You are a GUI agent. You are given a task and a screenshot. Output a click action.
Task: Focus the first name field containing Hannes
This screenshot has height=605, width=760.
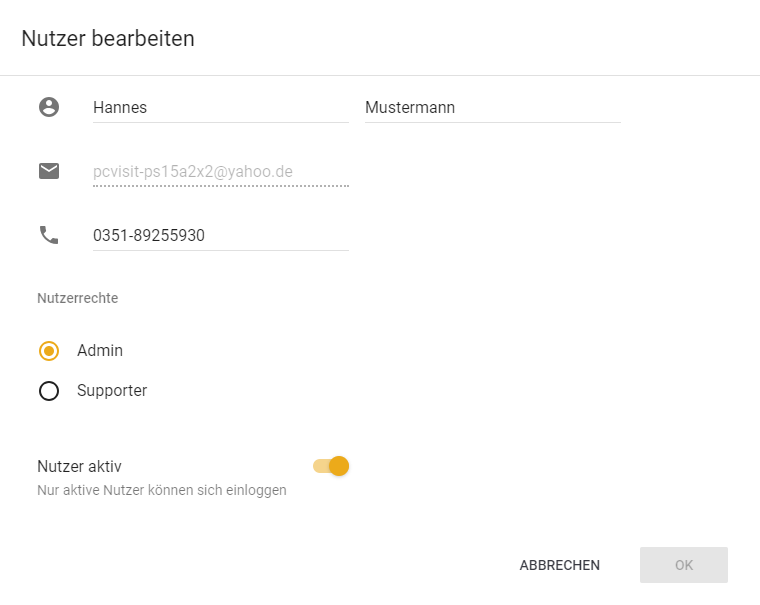click(220, 108)
